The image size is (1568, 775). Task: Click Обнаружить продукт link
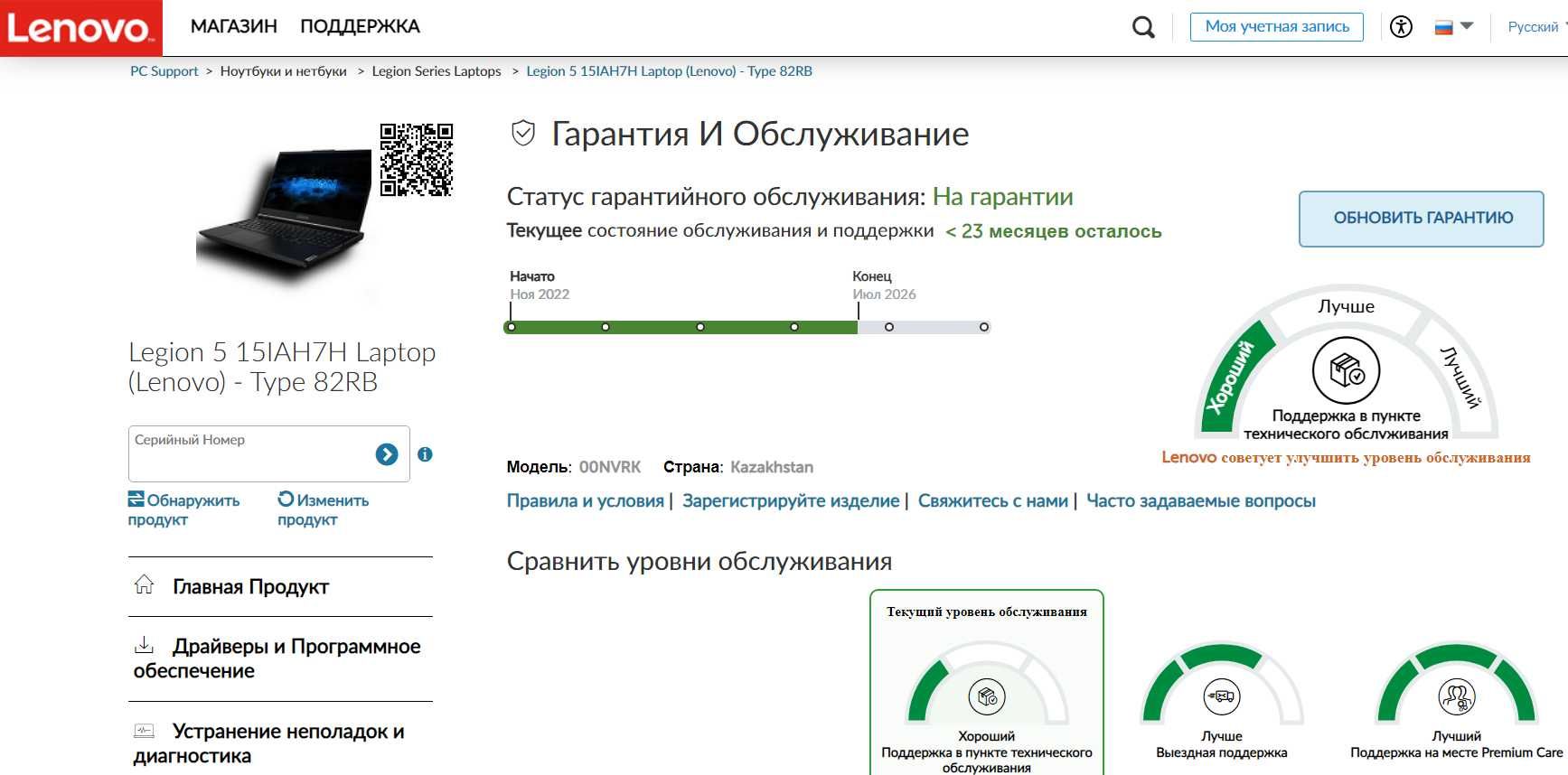(183, 509)
